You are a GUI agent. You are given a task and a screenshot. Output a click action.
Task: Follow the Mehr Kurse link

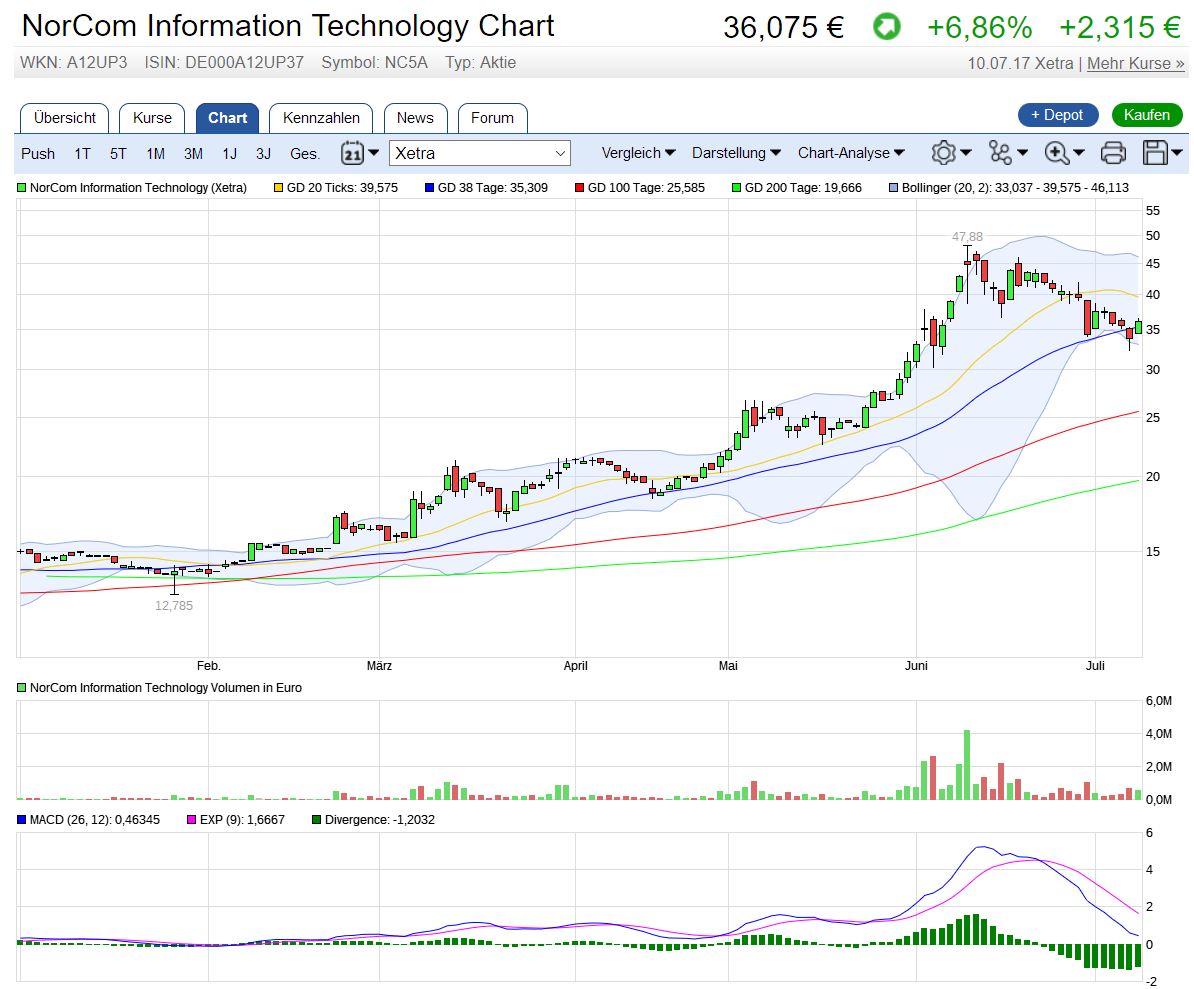click(1135, 63)
